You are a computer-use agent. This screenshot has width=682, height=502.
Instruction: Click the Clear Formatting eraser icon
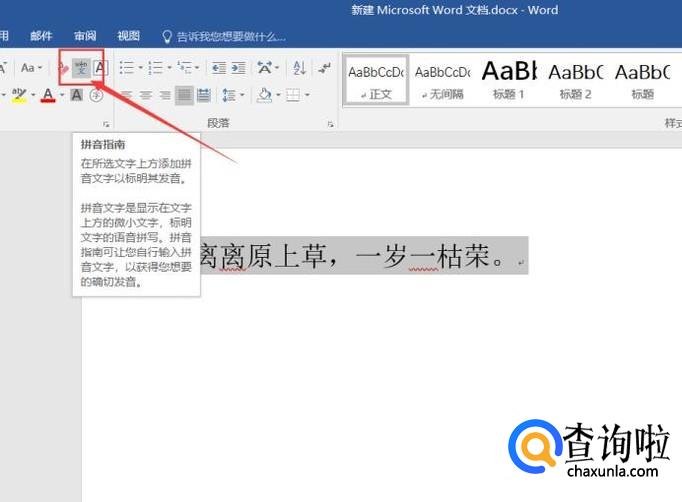(x=64, y=68)
